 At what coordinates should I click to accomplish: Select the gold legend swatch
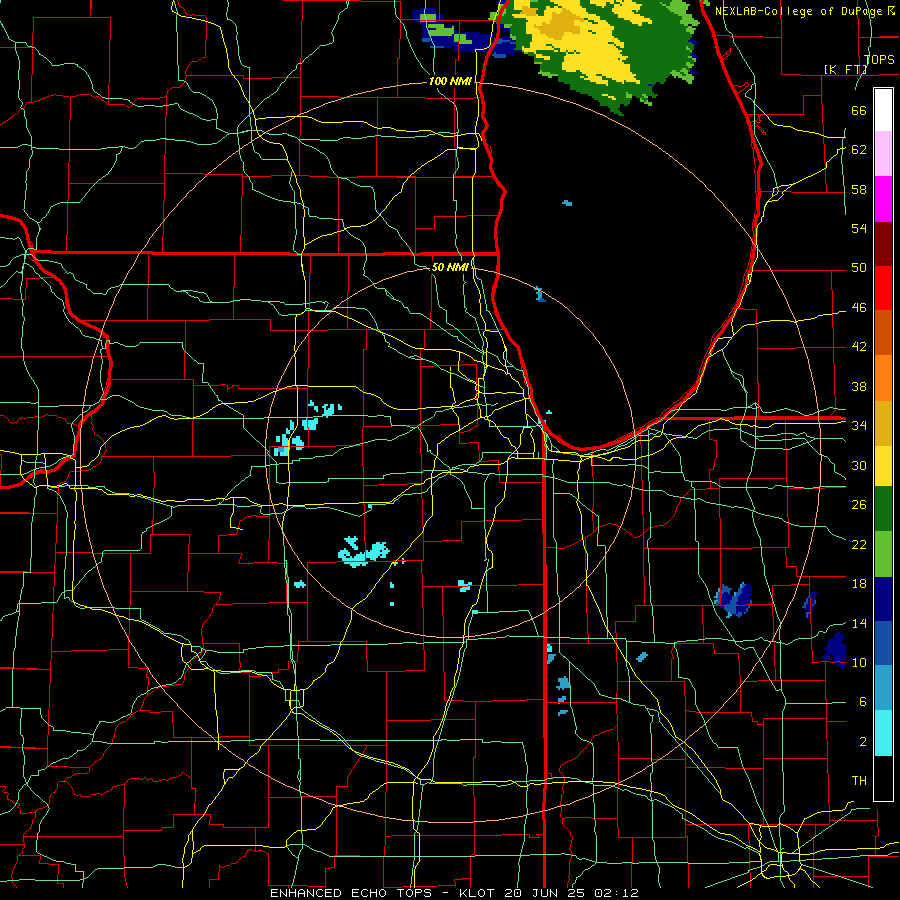[883, 422]
